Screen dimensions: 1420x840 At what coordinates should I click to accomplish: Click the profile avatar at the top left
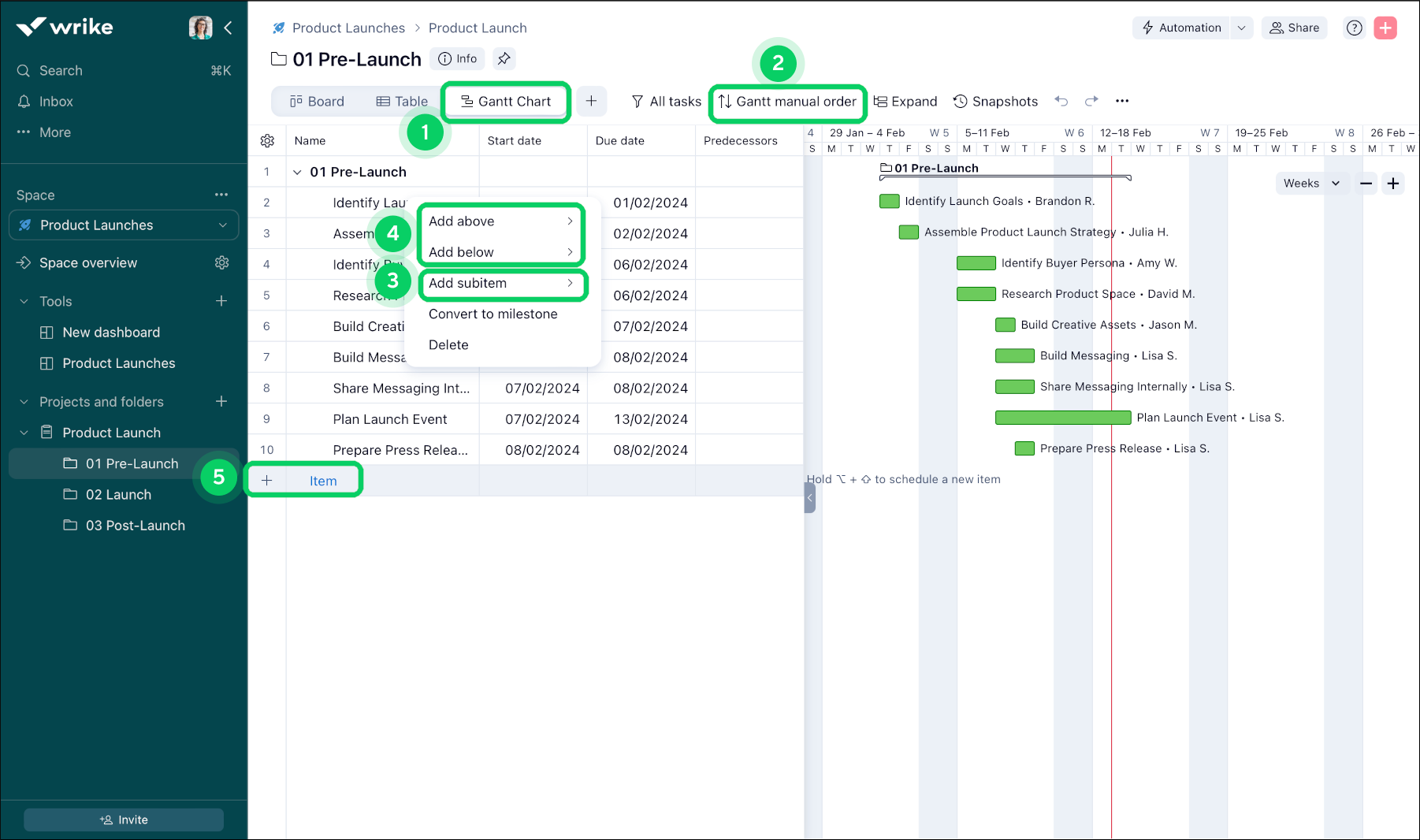201,27
